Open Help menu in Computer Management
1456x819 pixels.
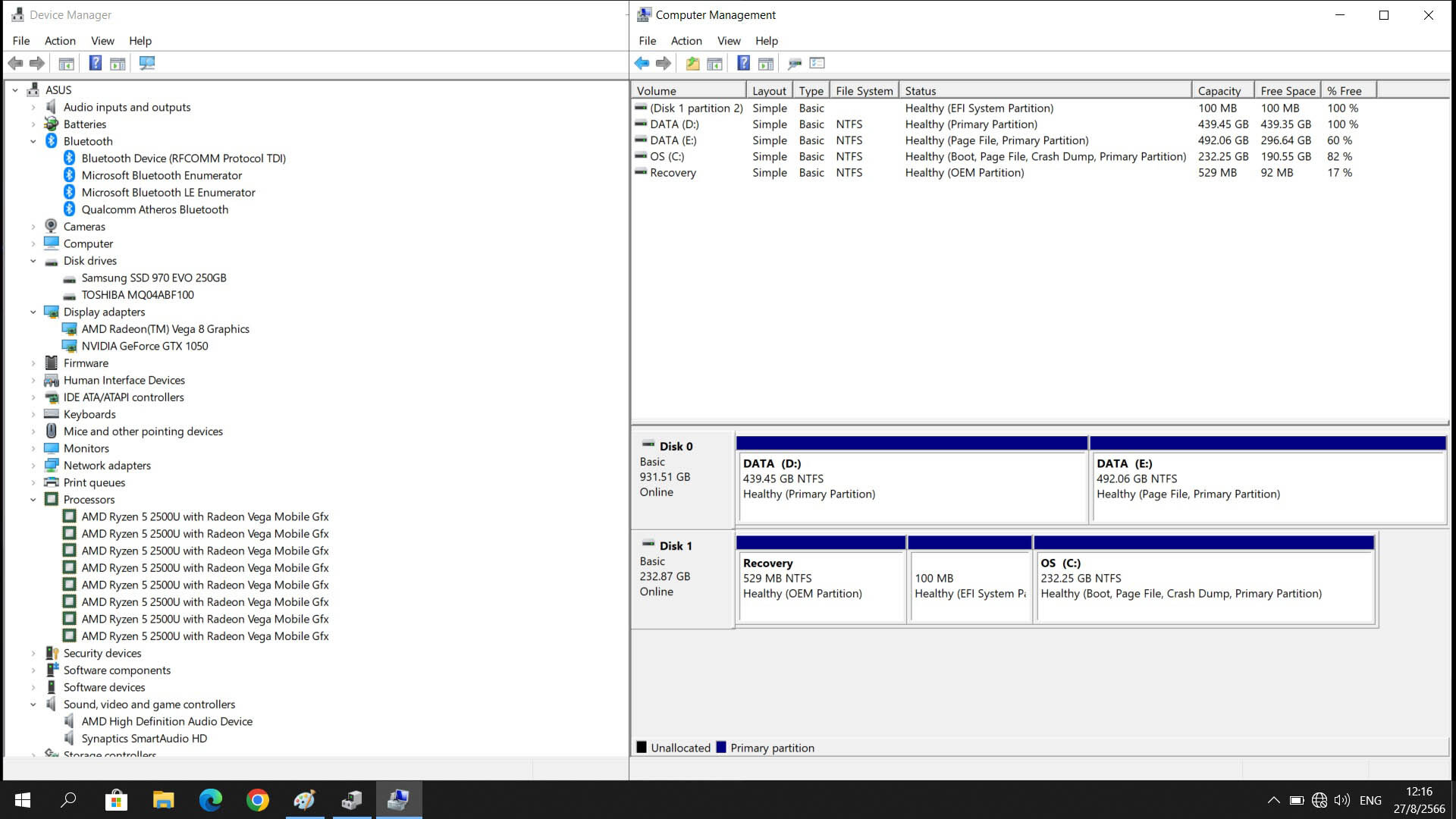point(767,41)
